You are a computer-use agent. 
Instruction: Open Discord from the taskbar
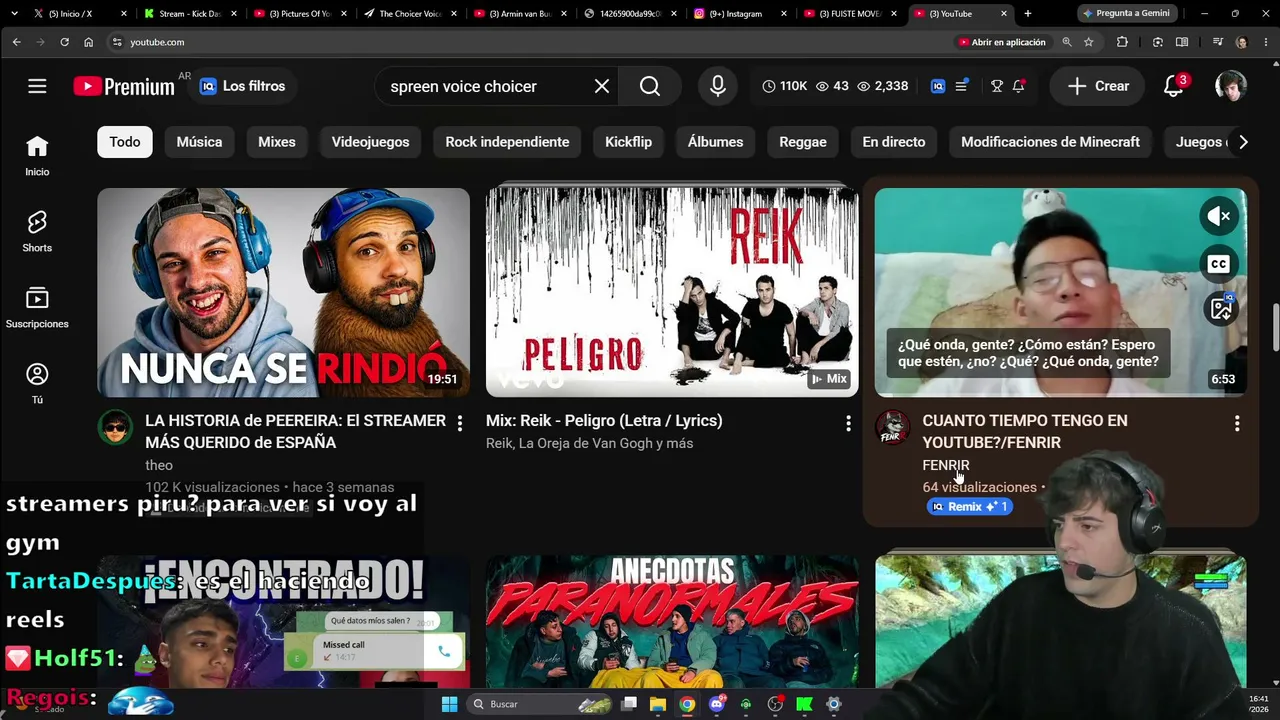point(716,704)
